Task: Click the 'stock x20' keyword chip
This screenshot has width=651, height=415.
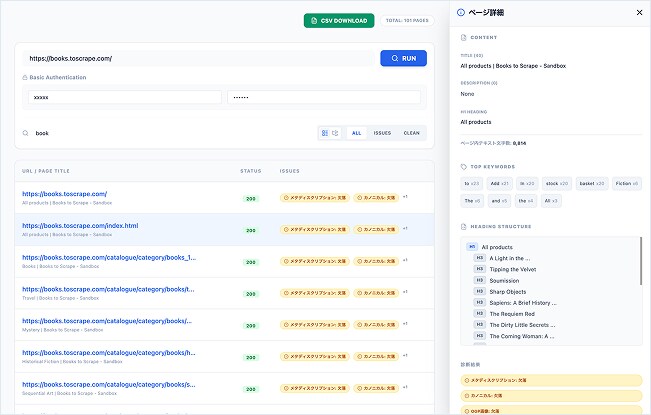Action: (x=557, y=183)
